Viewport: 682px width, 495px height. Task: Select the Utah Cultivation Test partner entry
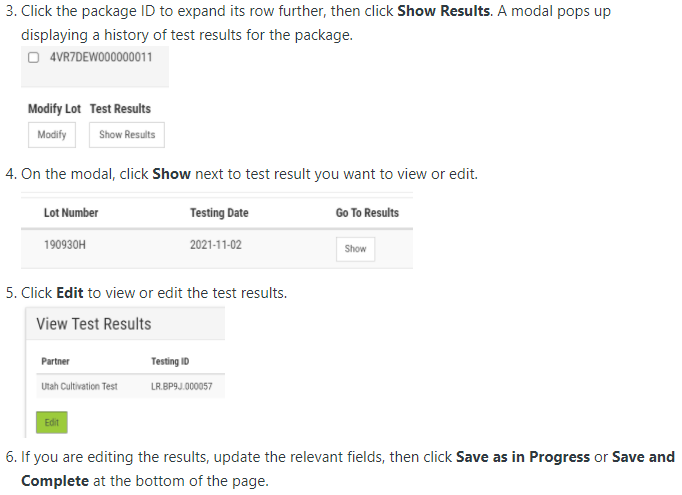[x=79, y=386]
